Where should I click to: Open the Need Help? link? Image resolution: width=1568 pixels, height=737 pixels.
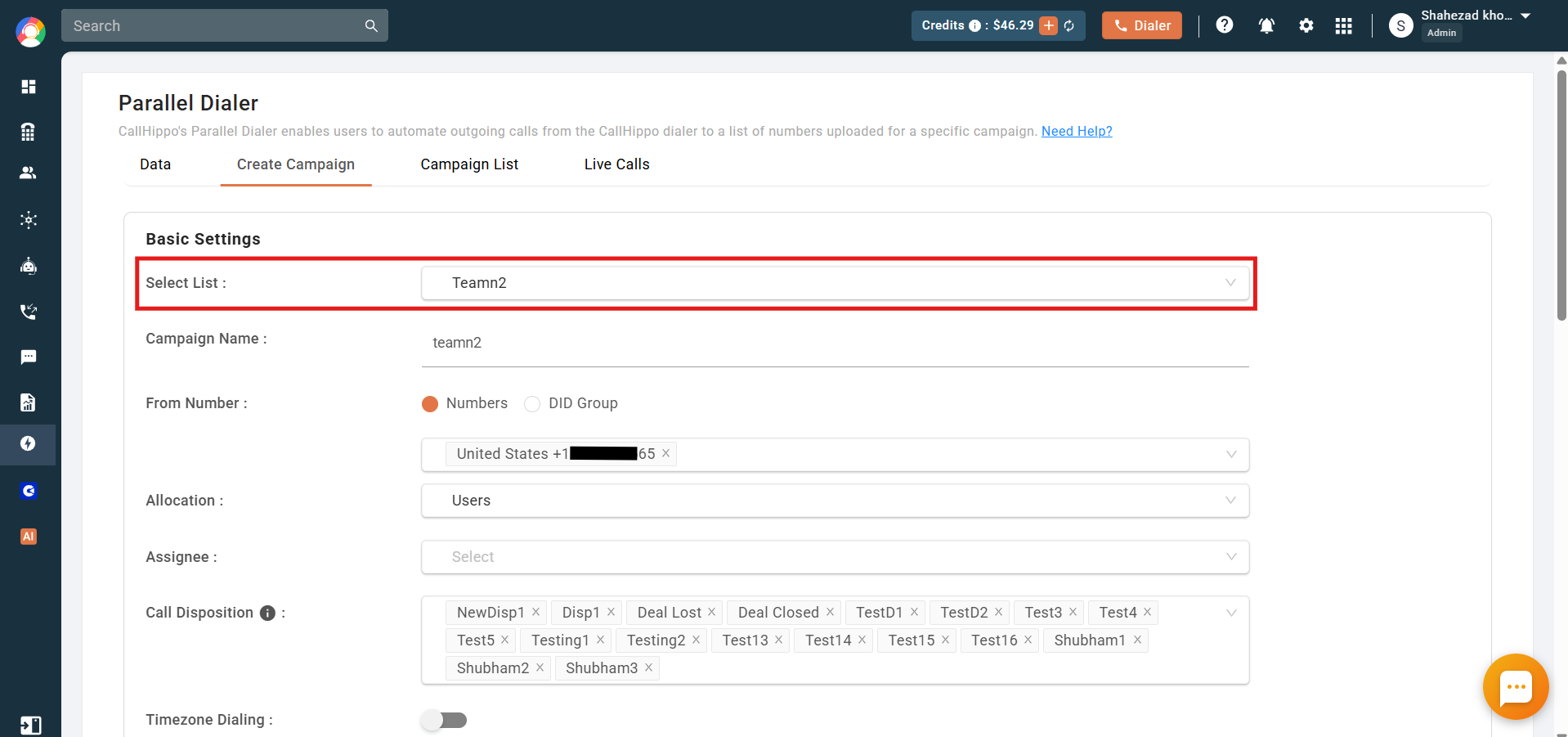pos(1077,131)
